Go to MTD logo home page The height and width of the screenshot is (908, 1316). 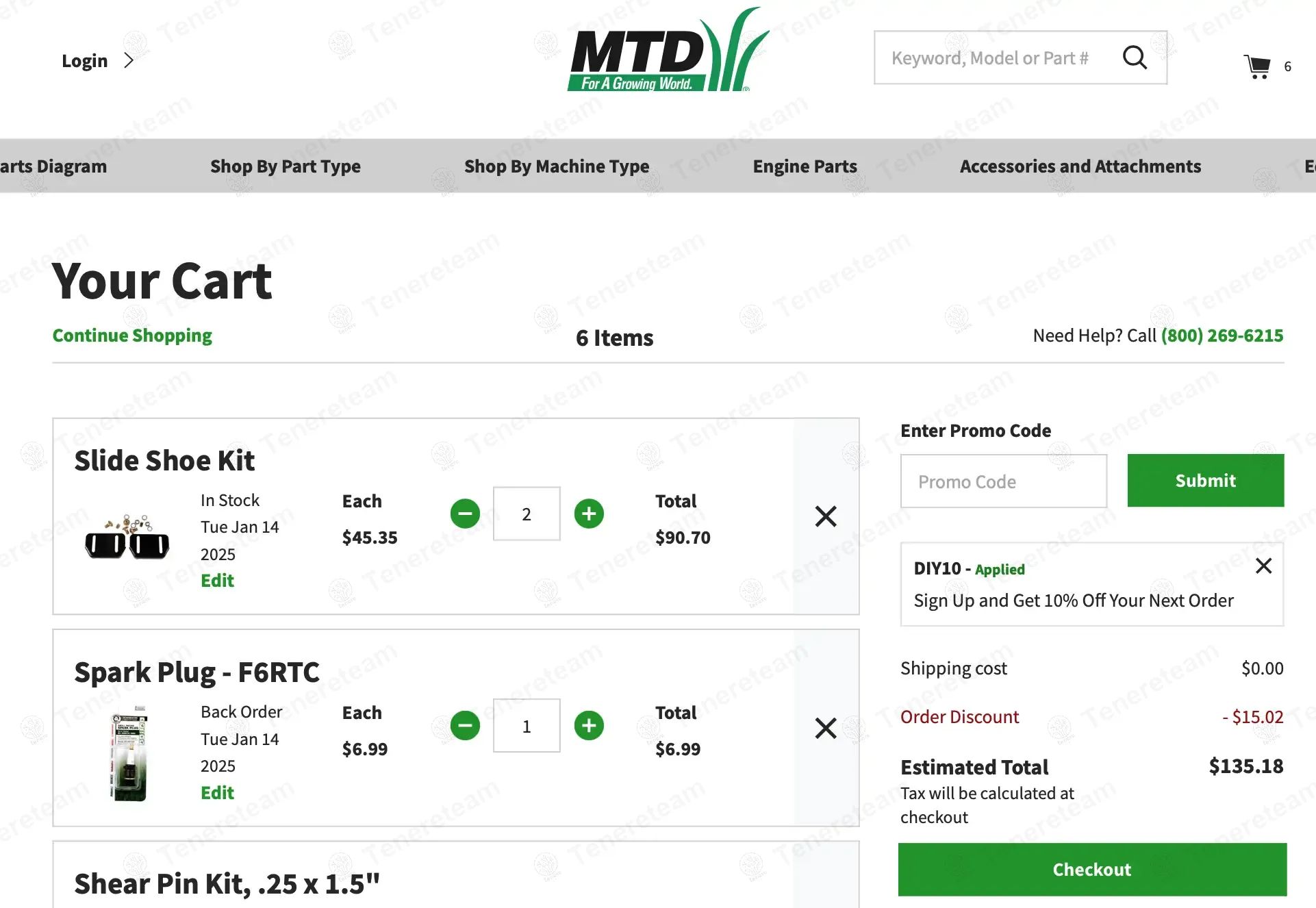(668, 50)
